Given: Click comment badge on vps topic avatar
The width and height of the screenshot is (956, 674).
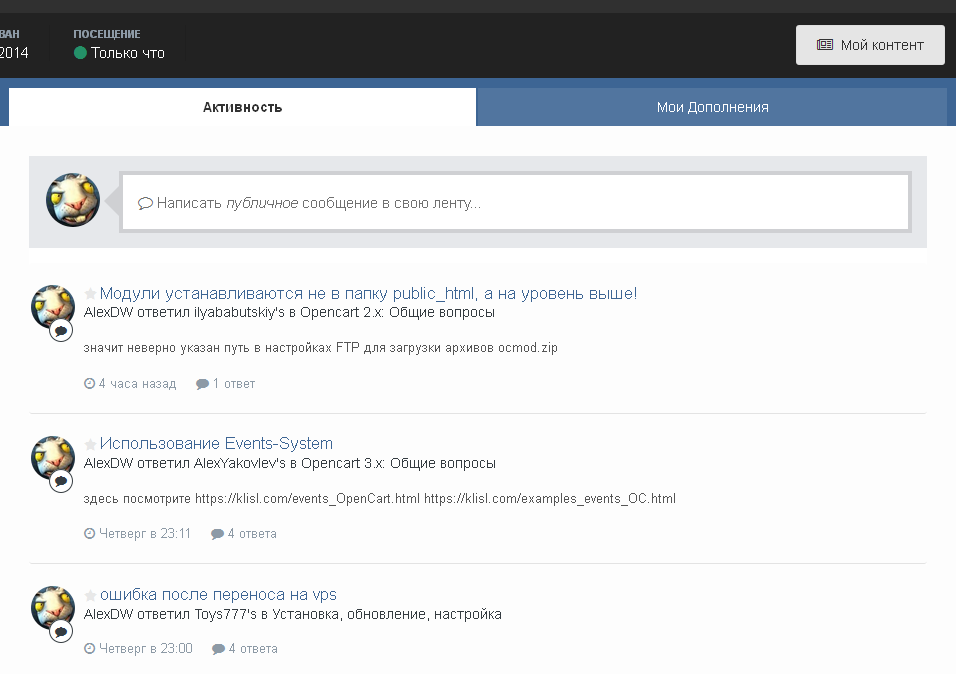Looking at the screenshot, I should click(61, 632).
